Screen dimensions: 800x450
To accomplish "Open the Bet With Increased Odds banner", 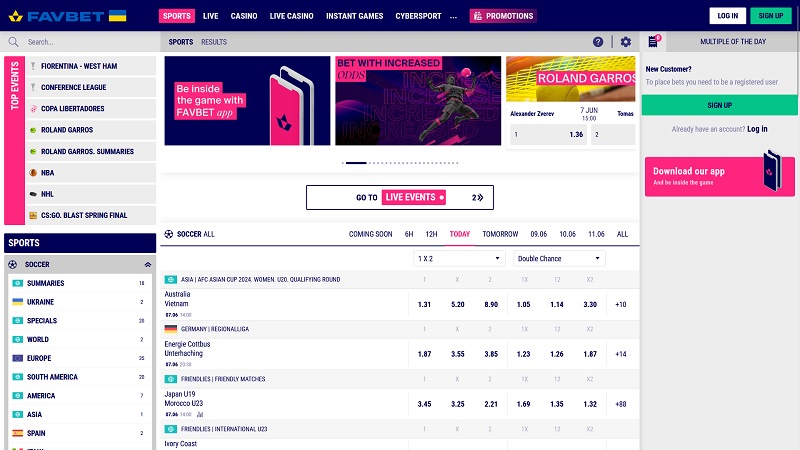I will pos(418,101).
